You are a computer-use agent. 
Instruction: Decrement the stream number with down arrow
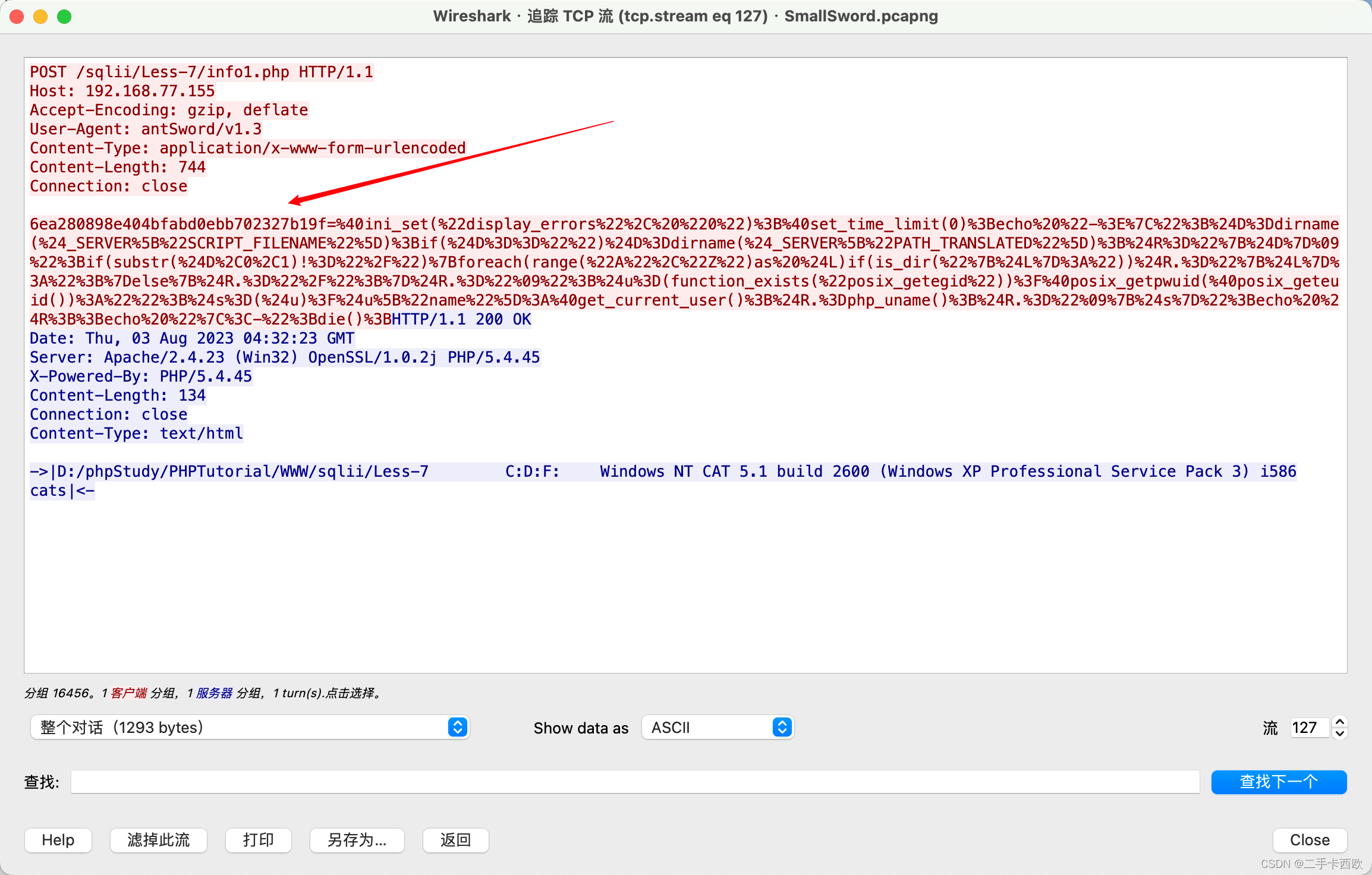click(x=1340, y=734)
